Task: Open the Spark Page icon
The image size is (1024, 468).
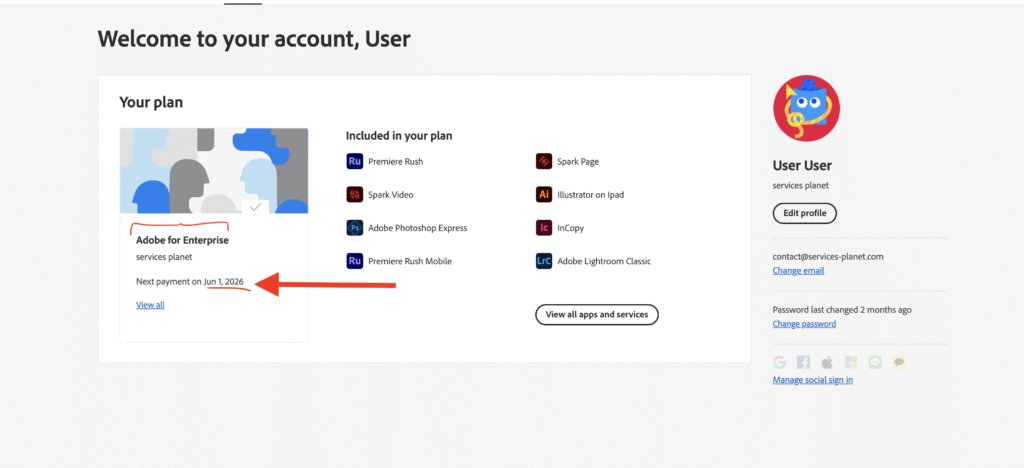Action: pos(543,161)
